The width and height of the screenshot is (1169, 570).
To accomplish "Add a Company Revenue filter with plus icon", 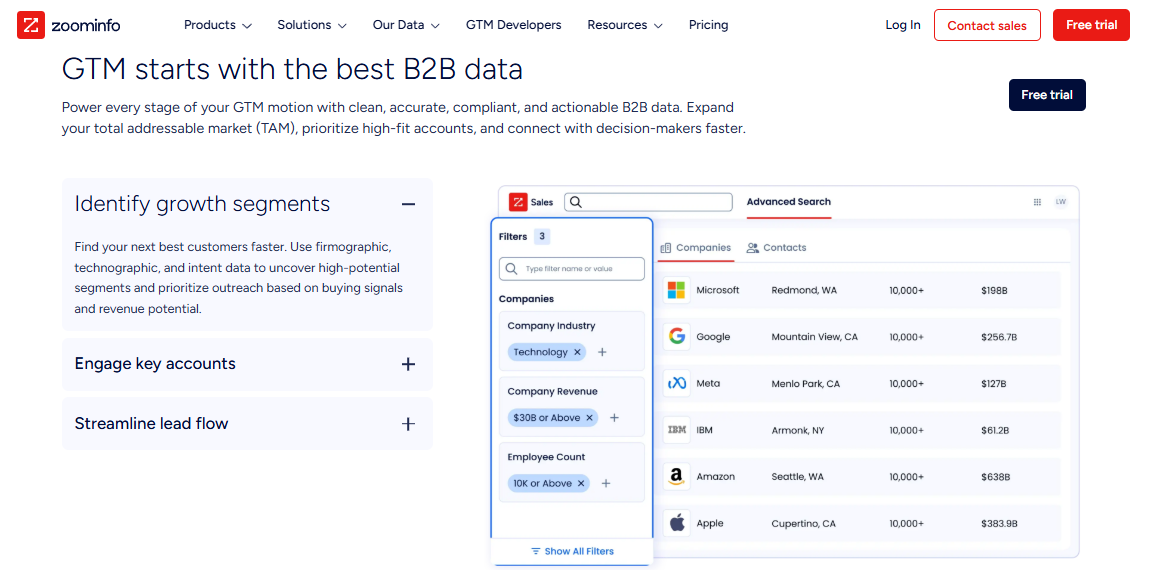I will click(x=614, y=418).
